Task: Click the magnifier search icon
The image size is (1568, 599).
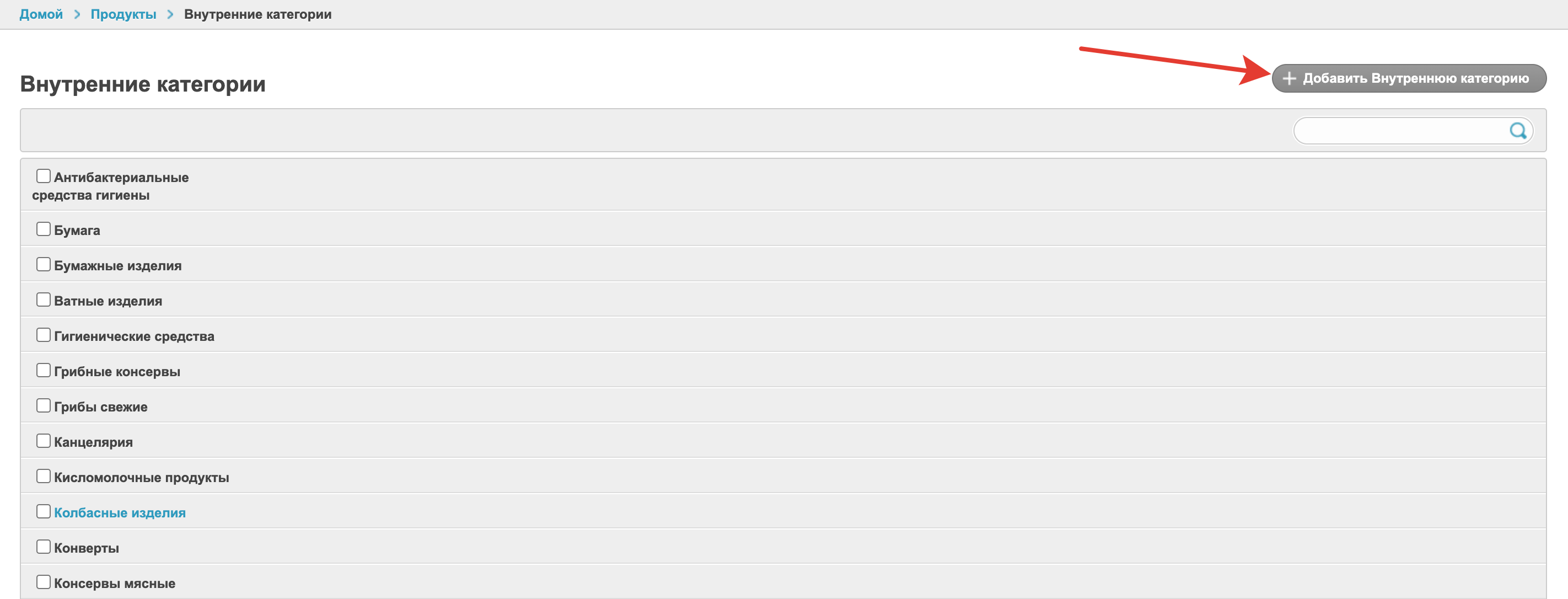Action: (1517, 131)
